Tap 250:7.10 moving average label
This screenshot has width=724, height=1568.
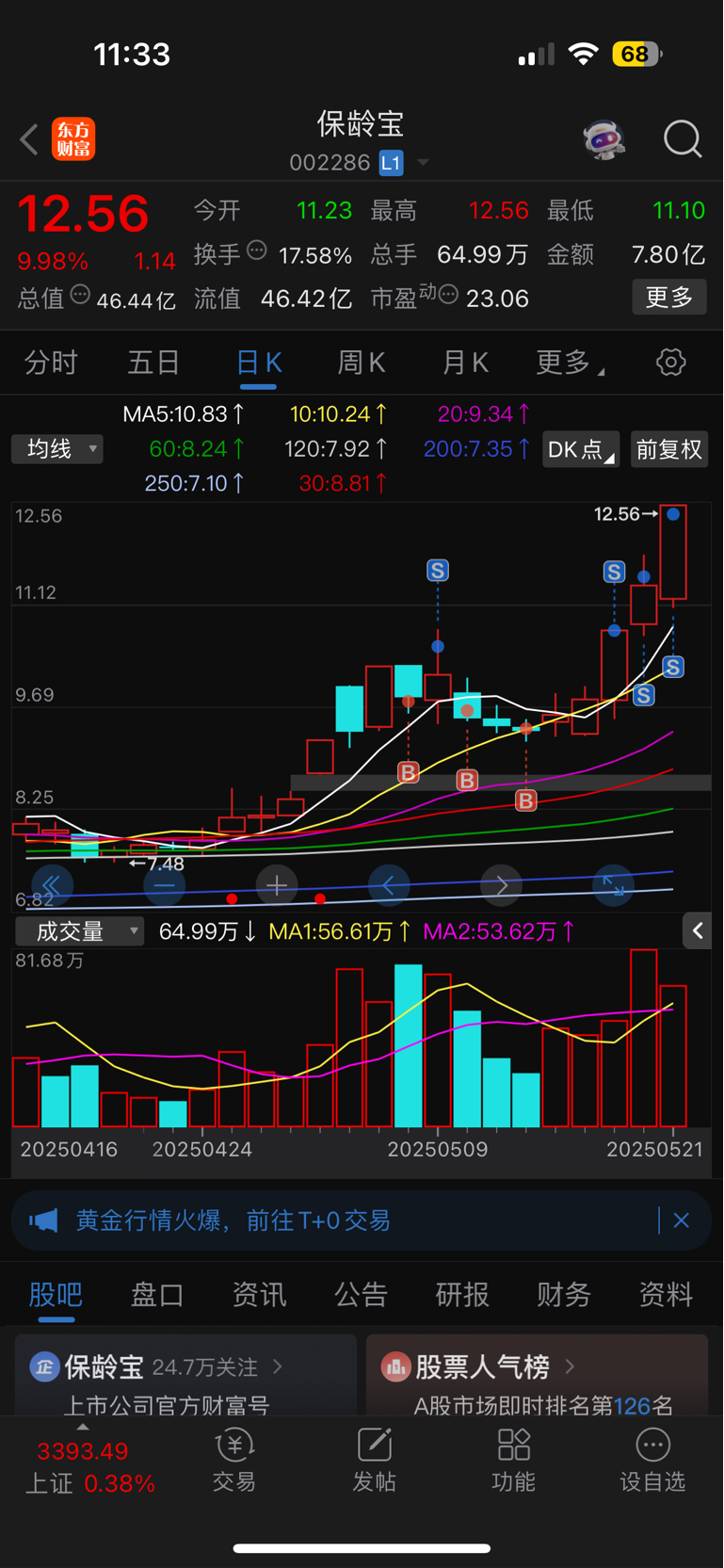194,483
